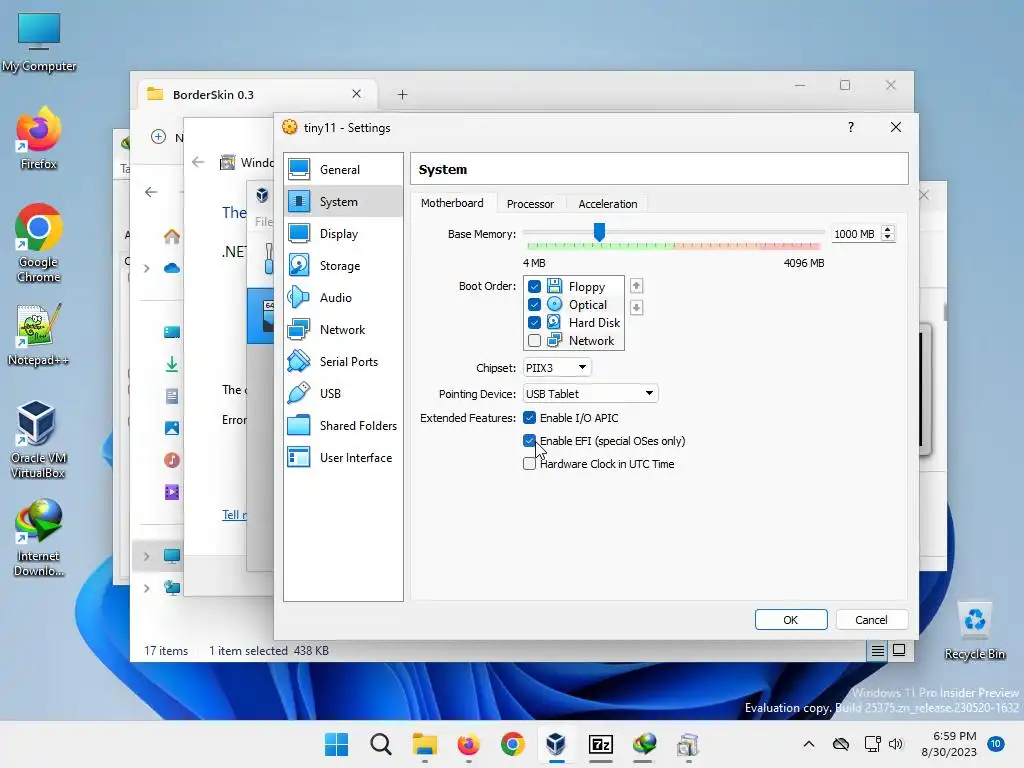
Task: Click the Windows Start button
Action: pos(336,744)
